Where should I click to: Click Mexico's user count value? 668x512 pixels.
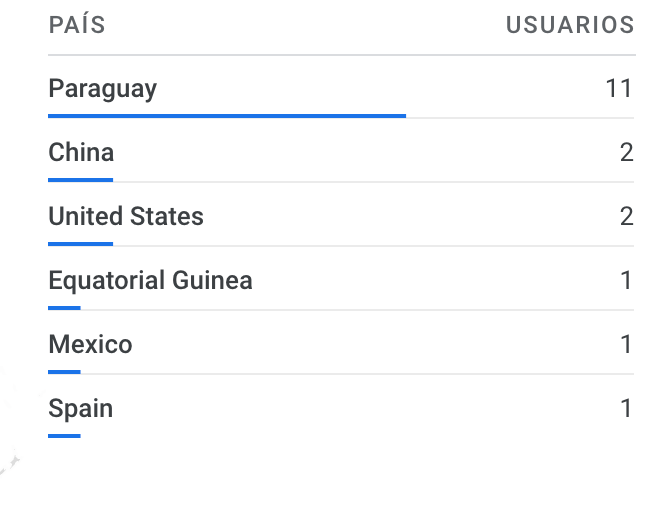point(626,345)
